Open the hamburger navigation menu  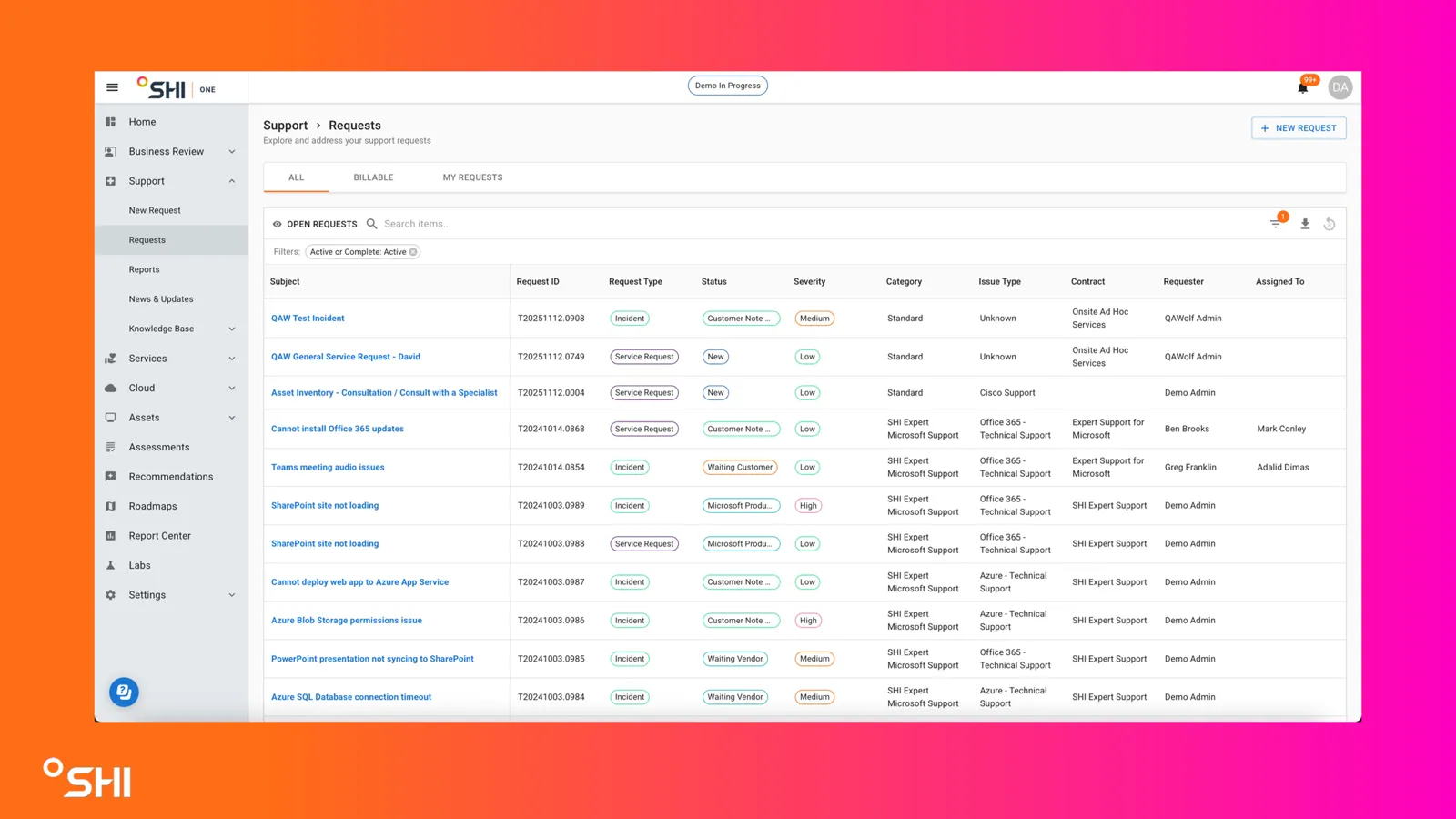point(112,87)
